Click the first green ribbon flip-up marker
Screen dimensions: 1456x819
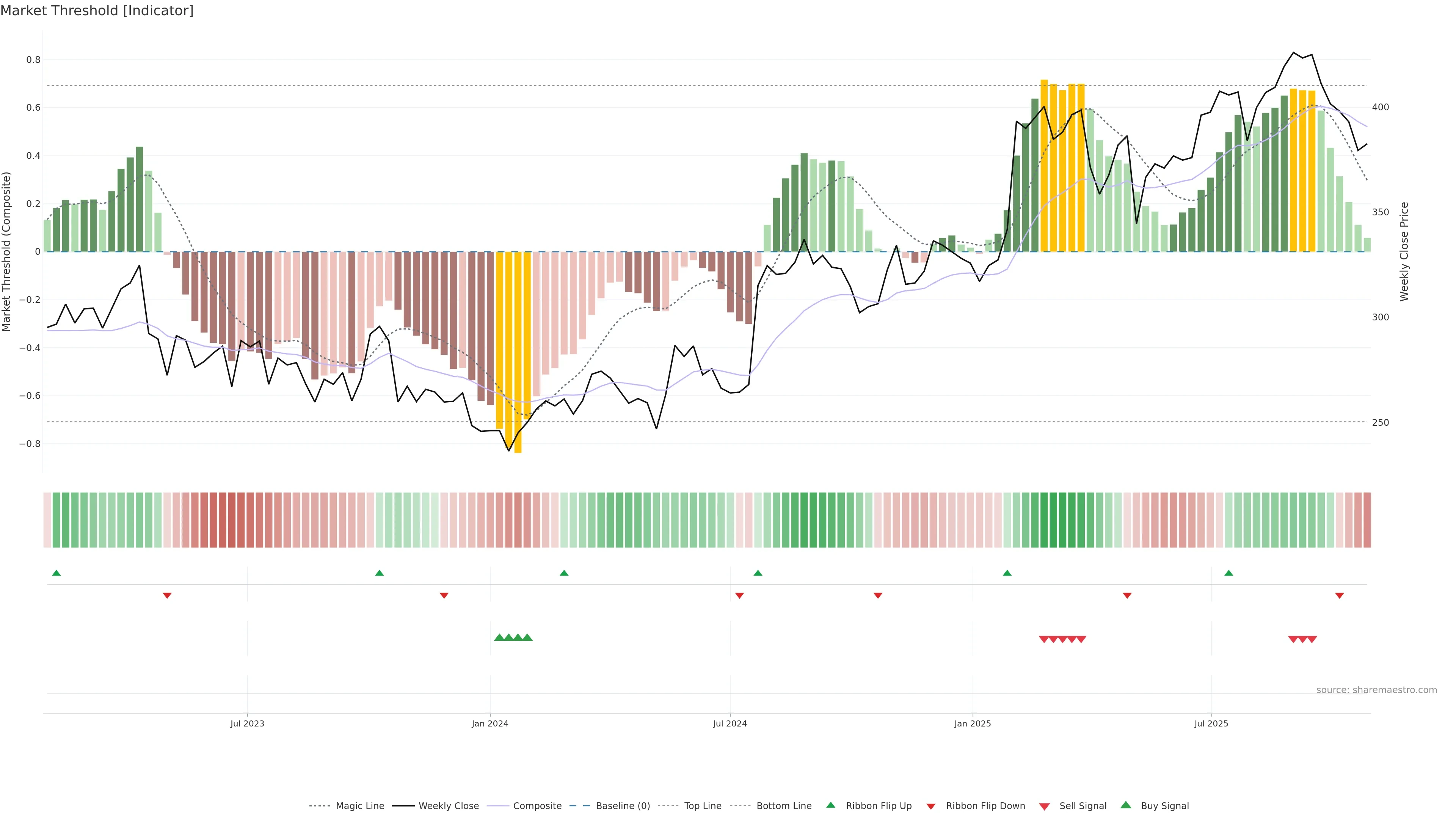(x=56, y=573)
